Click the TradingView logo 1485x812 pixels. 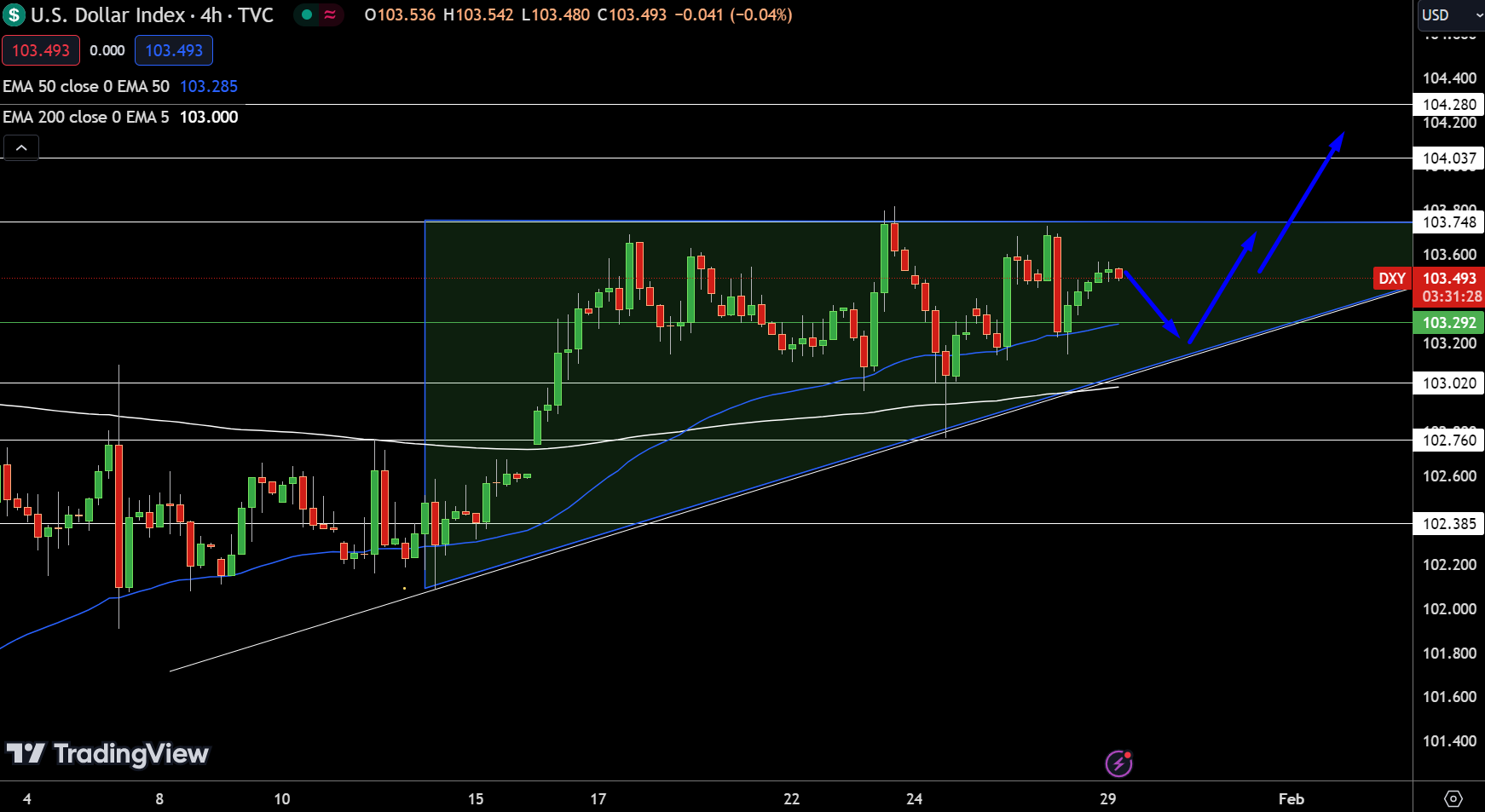tap(107, 753)
